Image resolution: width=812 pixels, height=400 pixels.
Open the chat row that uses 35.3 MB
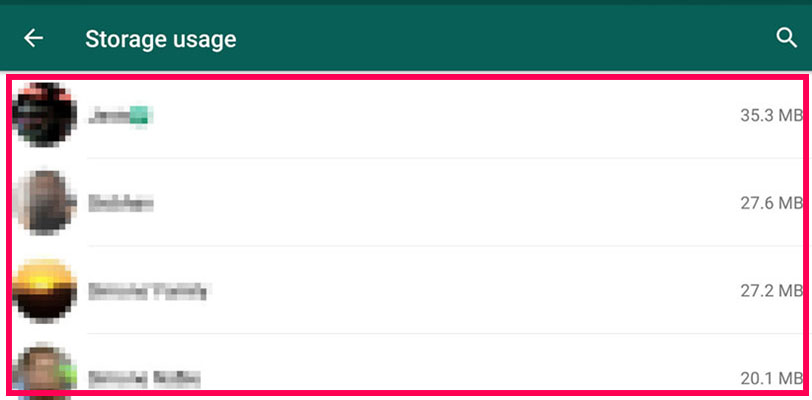pyautogui.click(x=407, y=115)
